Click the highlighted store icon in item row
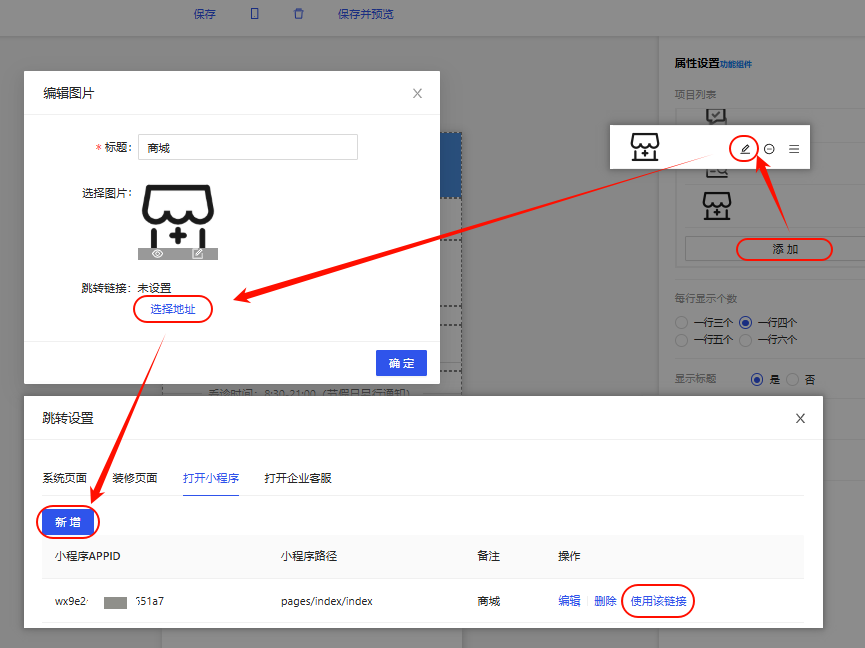Viewport: 865px width, 648px height. (x=645, y=147)
